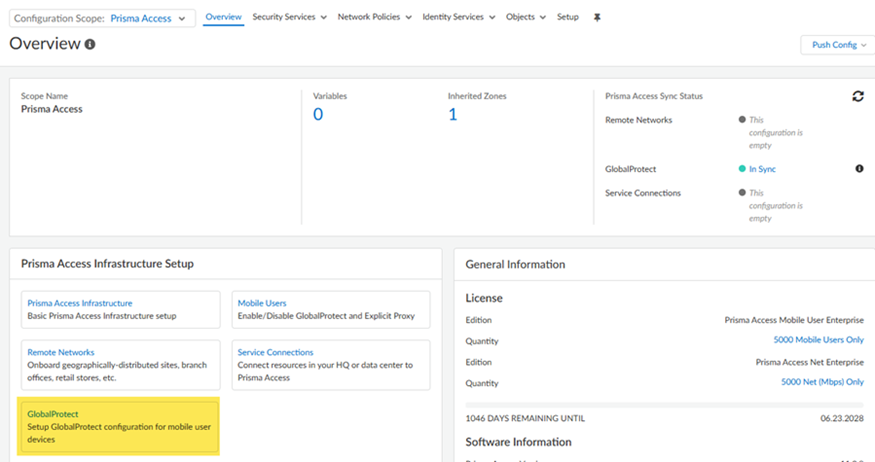Viewport: 875px width, 462px height.
Task: Expand the Network Policies menu
Action: (x=374, y=17)
